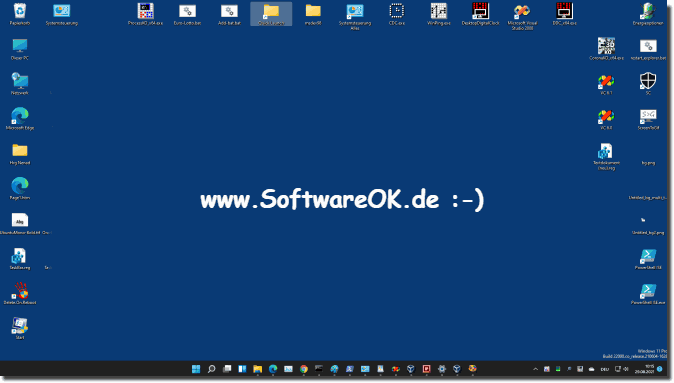Select the SC shield shortcut icon
674x383 pixels.
coord(648,83)
